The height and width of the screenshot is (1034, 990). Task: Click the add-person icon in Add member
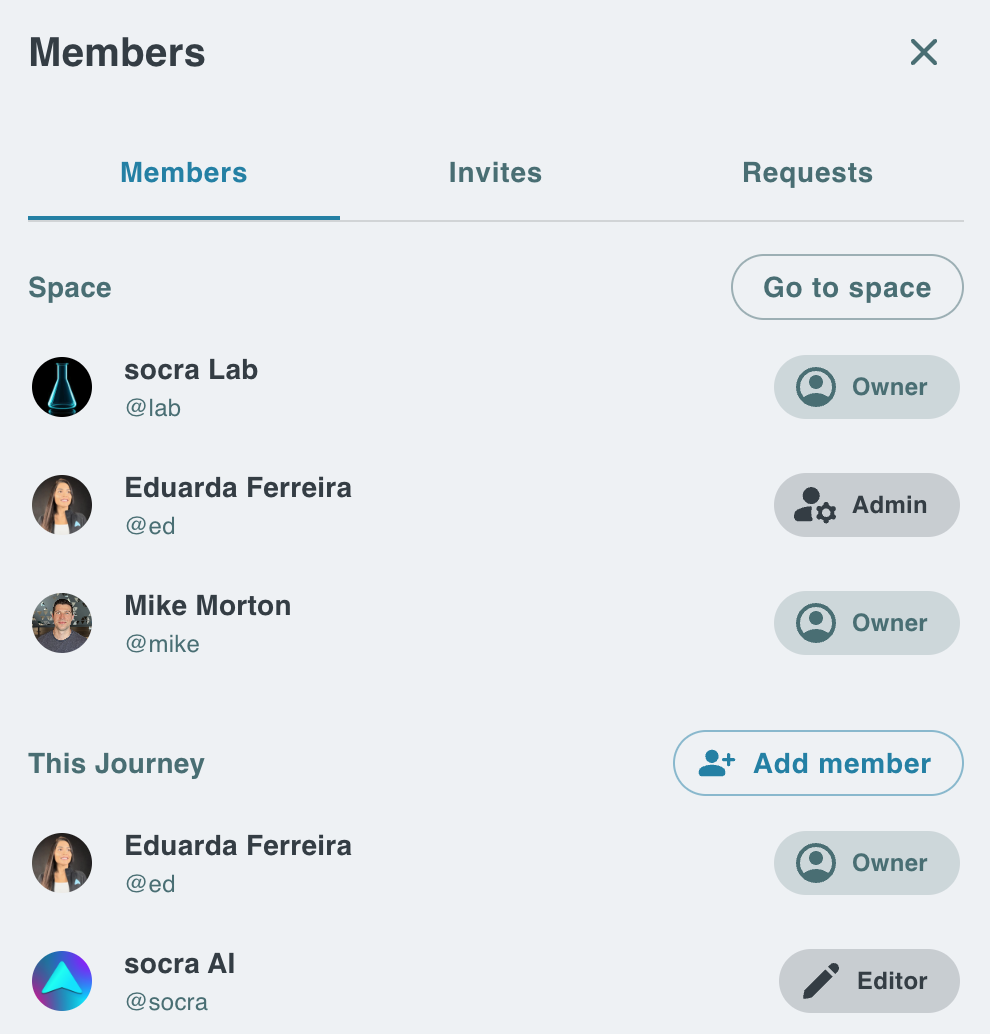coord(716,764)
